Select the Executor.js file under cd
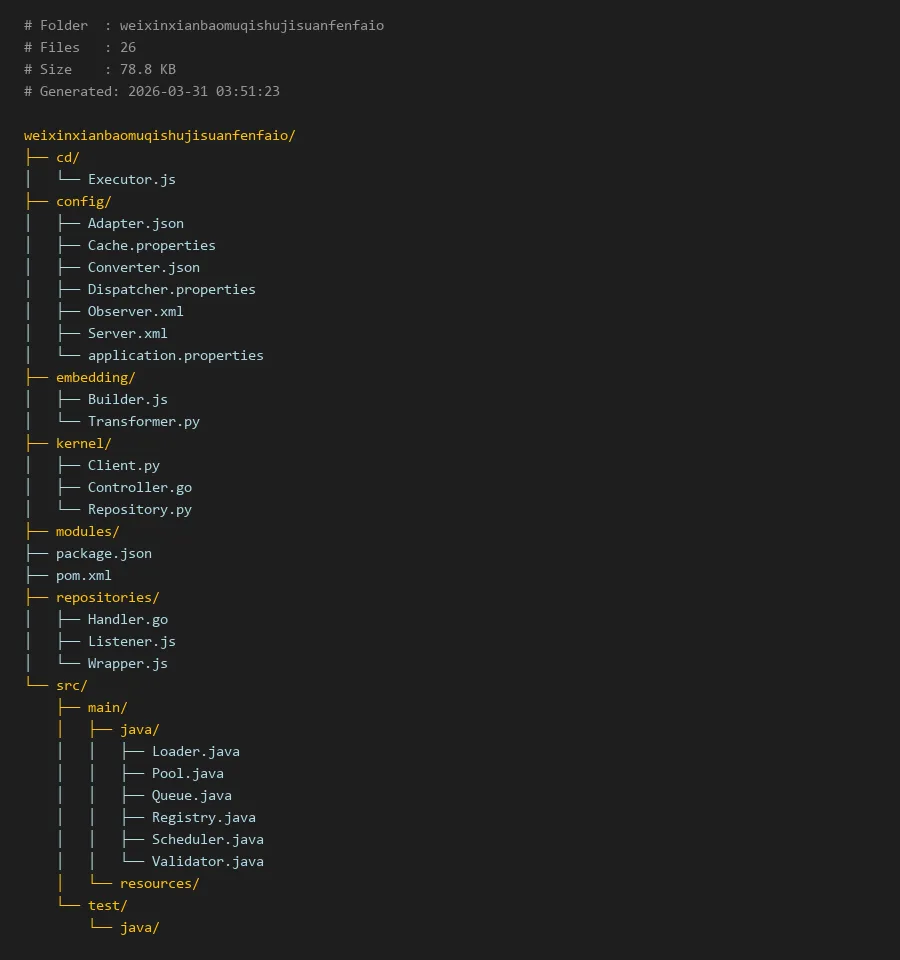 [132, 179]
